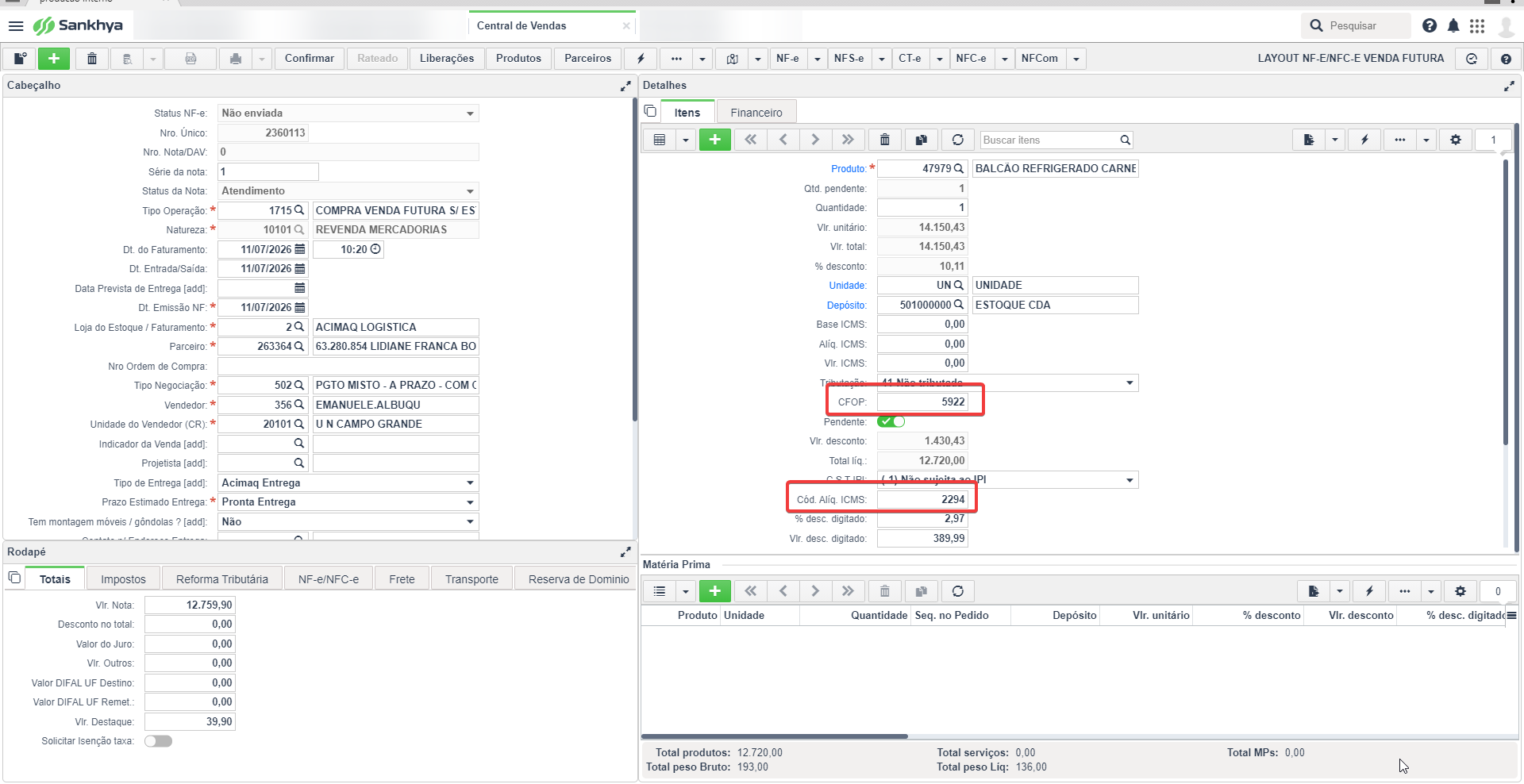
Task: Open Itens settings gear icon
Action: pos(1456,140)
